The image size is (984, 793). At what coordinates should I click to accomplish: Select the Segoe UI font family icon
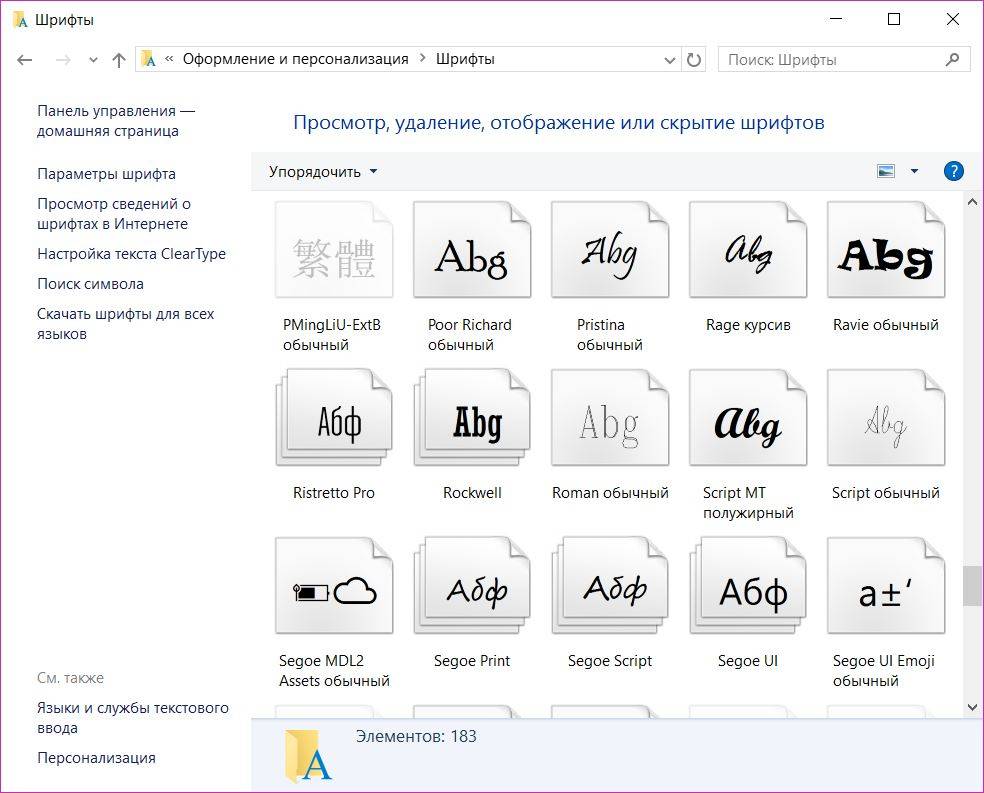click(748, 586)
